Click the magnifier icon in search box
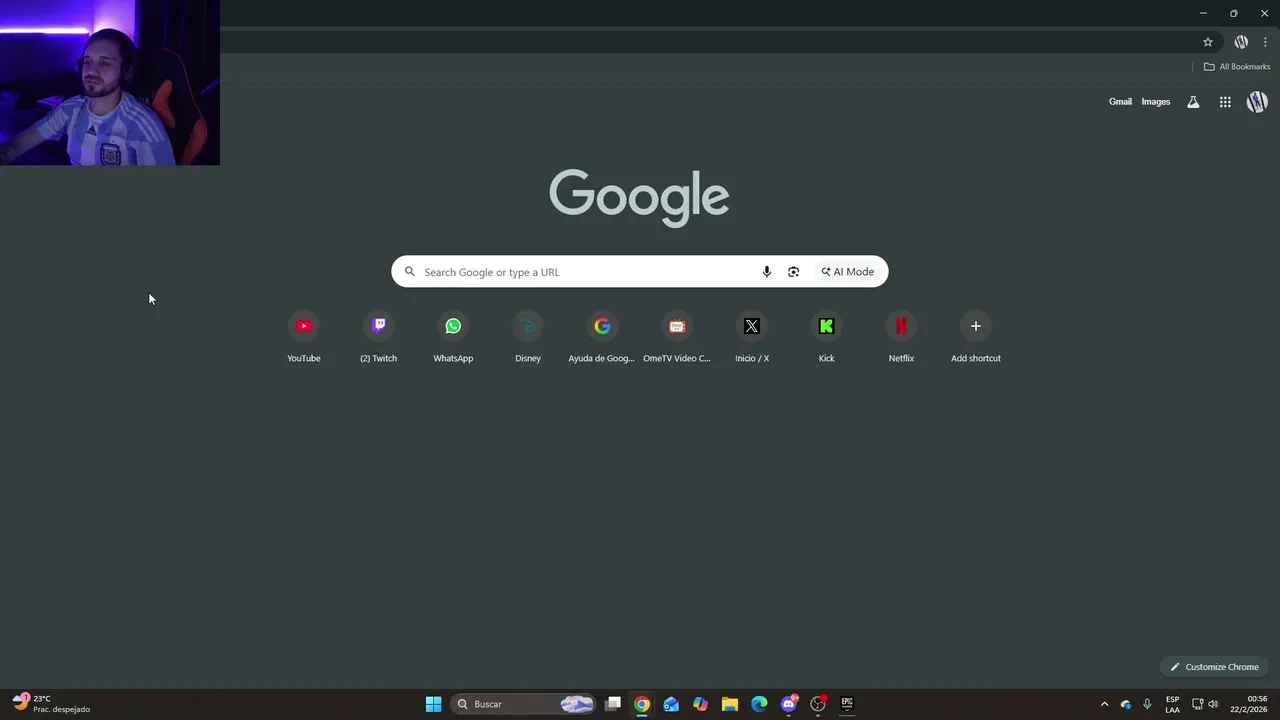Viewport: 1280px width, 720px height. click(x=410, y=272)
